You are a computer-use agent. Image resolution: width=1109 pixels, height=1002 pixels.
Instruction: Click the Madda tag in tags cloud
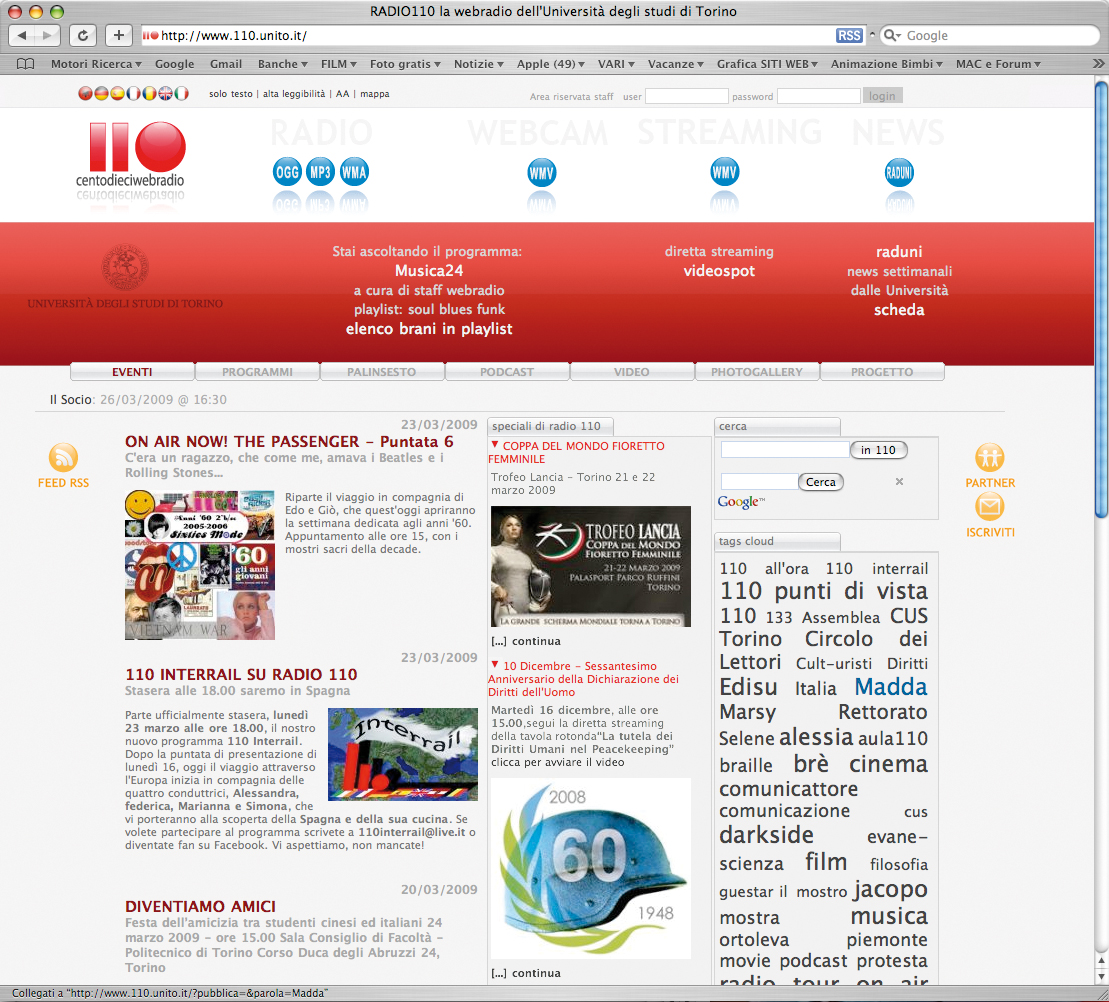890,687
